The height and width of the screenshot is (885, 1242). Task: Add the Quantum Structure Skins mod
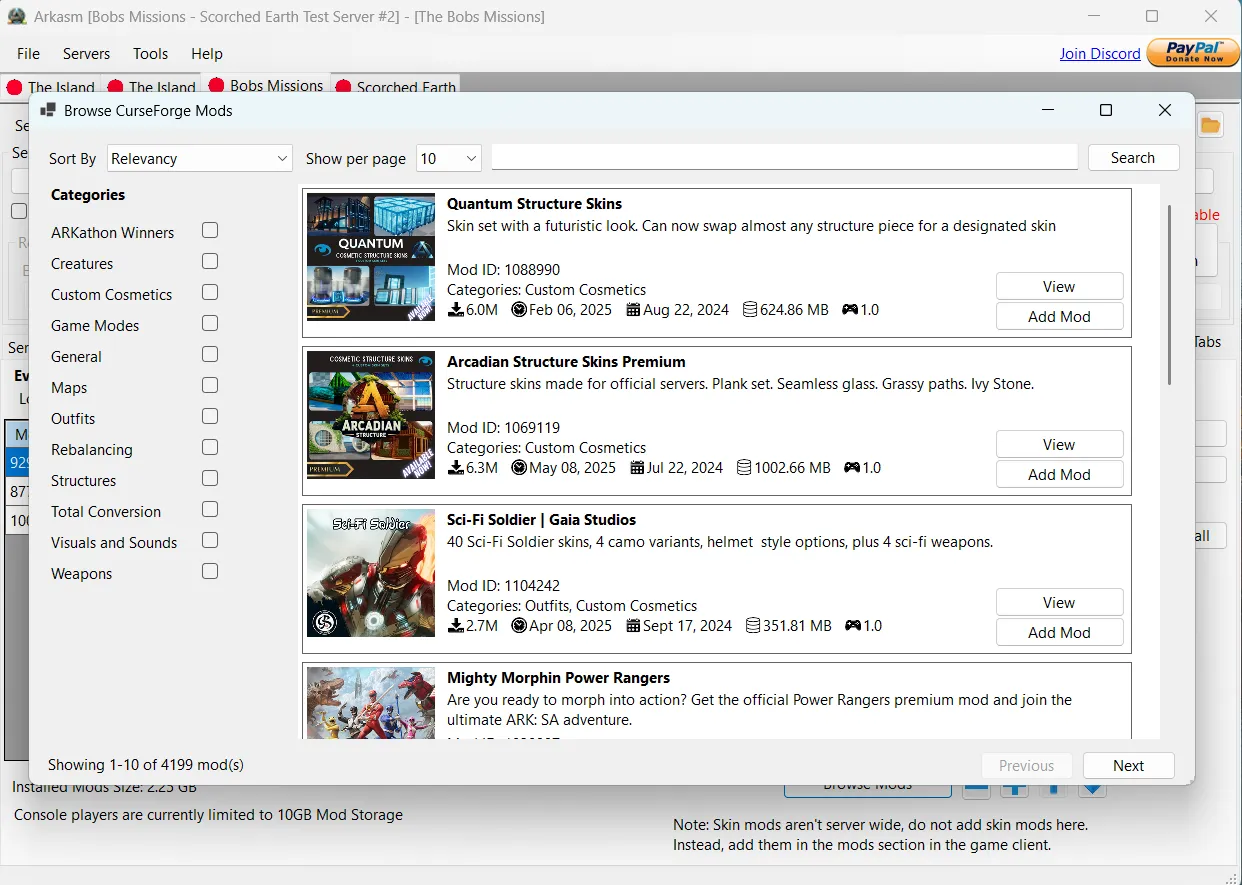pos(1059,316)
